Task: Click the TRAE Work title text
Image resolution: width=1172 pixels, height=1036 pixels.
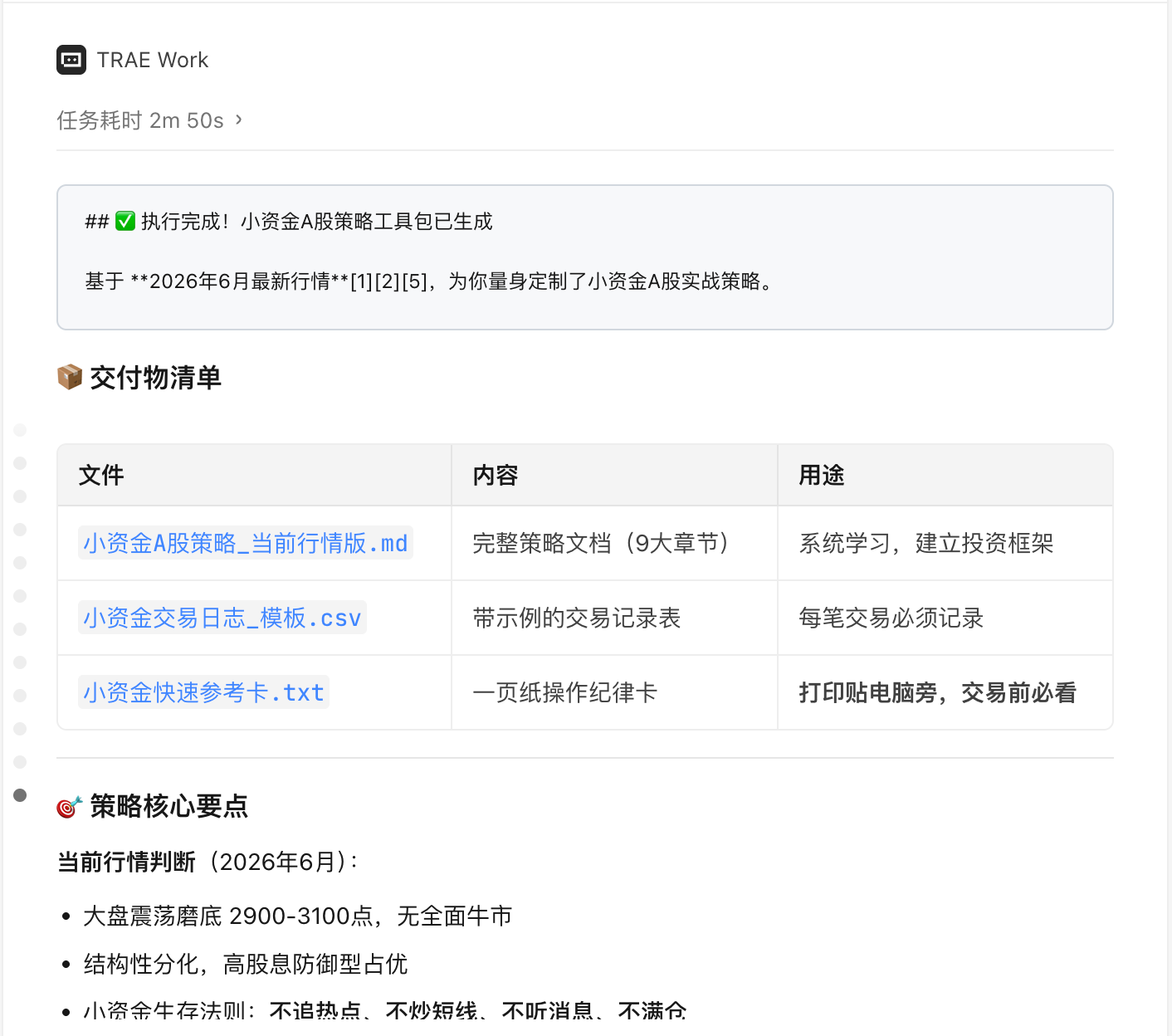Action: click(x=153, y=60)
